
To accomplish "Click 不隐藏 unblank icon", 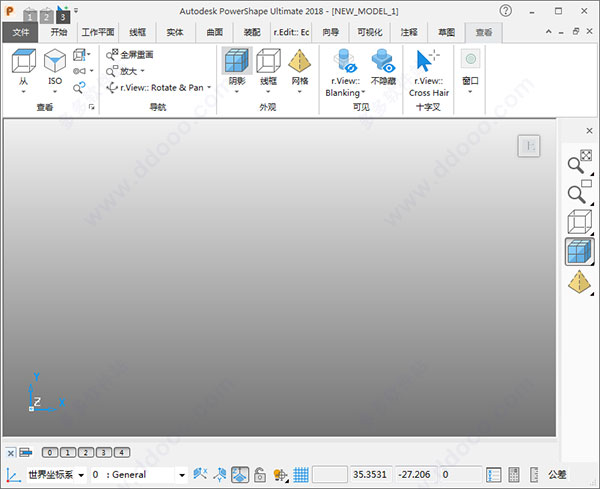I will point(383,61).
